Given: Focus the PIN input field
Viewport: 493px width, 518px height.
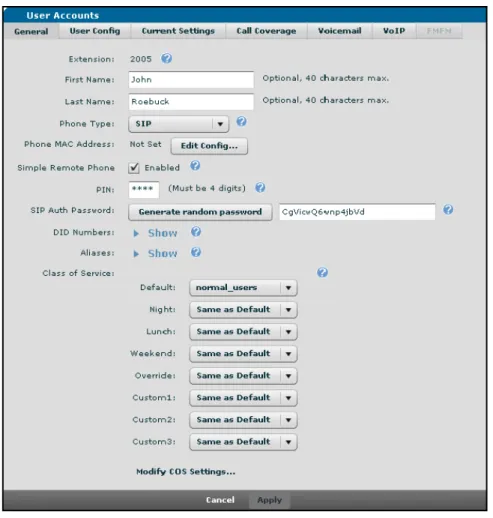Looking at the screenshot, I should pyautogui.click(x=144, y=190).
